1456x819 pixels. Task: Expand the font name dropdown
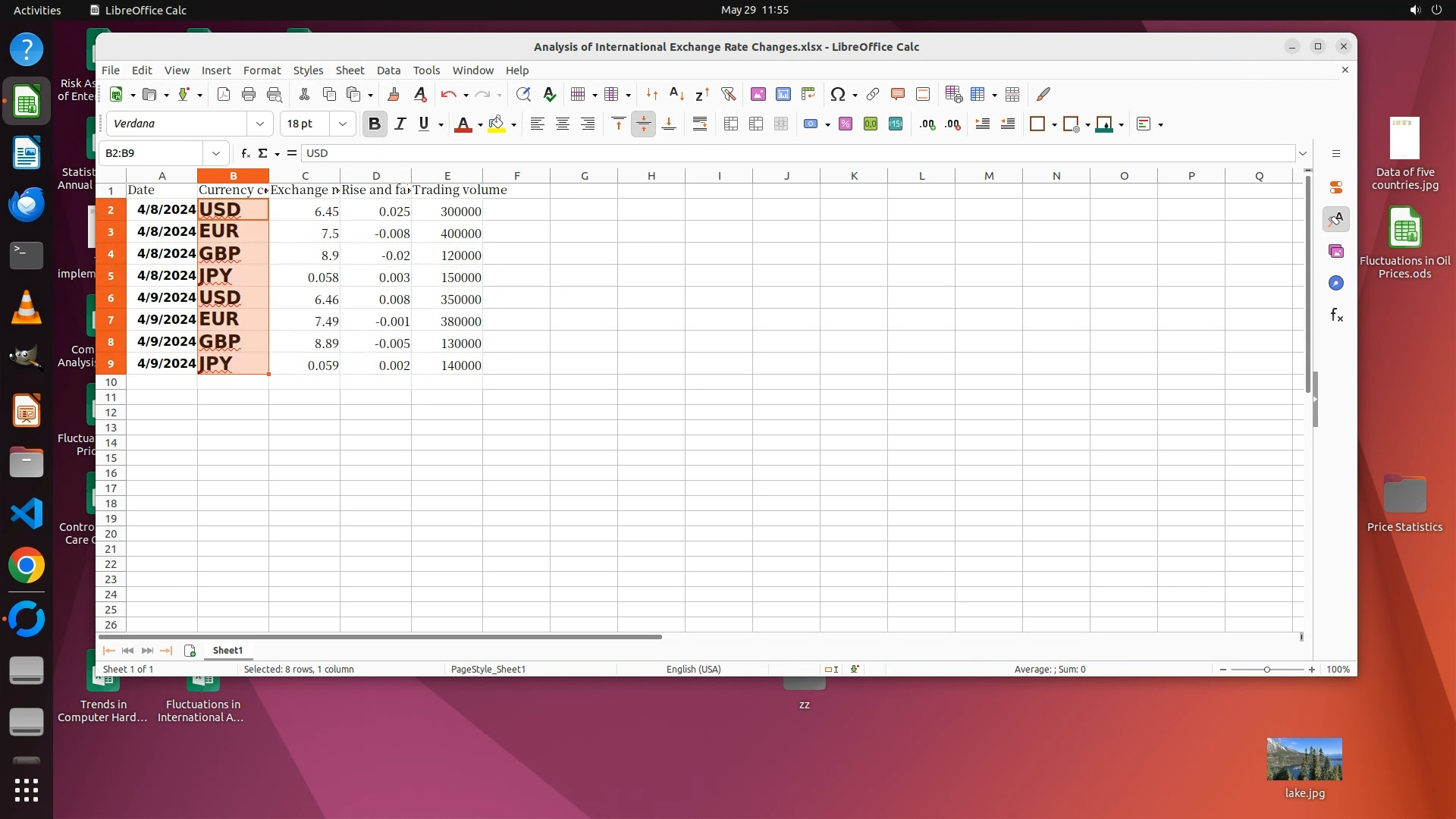[259, 124]
